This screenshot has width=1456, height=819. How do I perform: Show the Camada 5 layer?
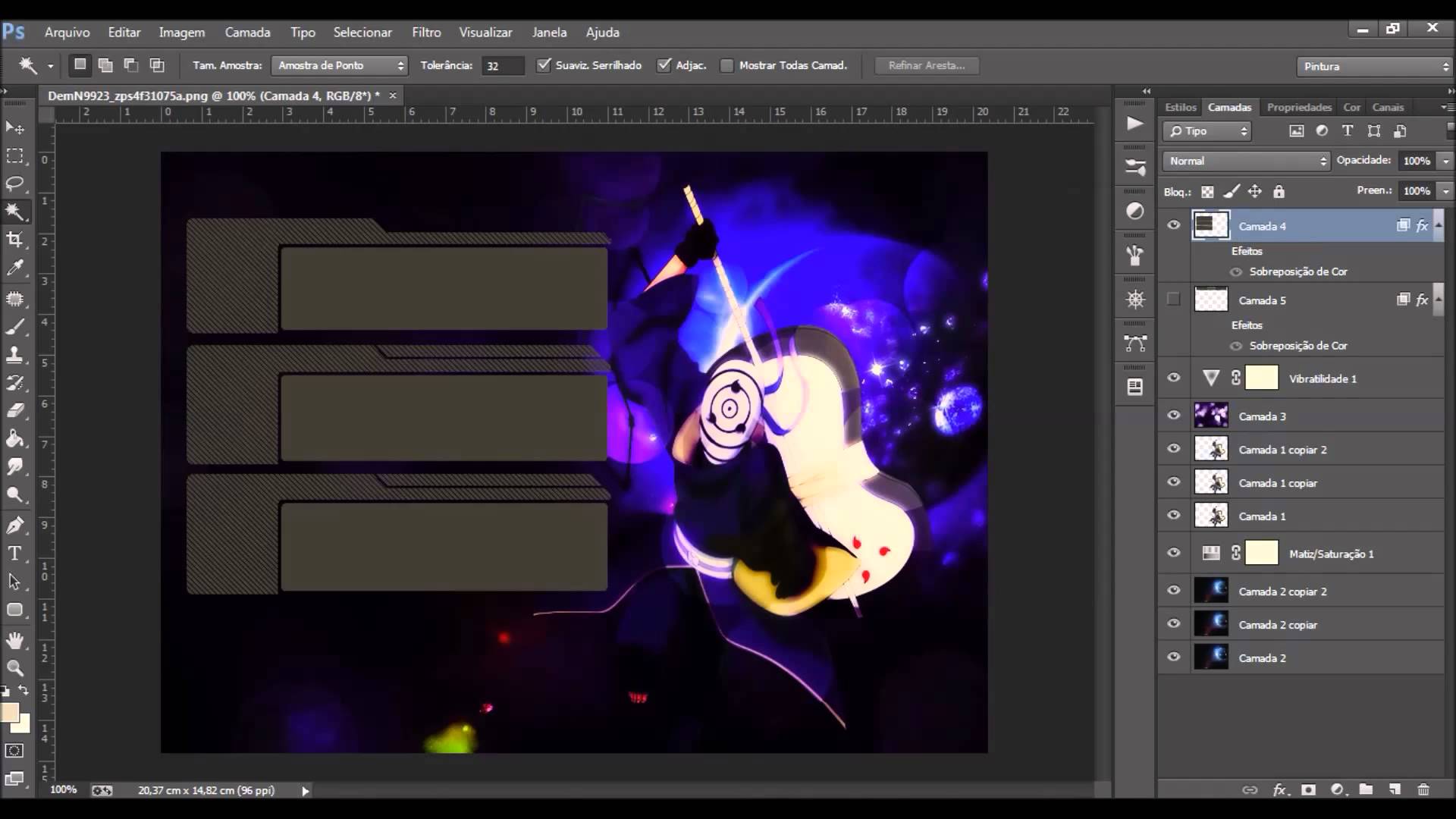click(1174, 299)
